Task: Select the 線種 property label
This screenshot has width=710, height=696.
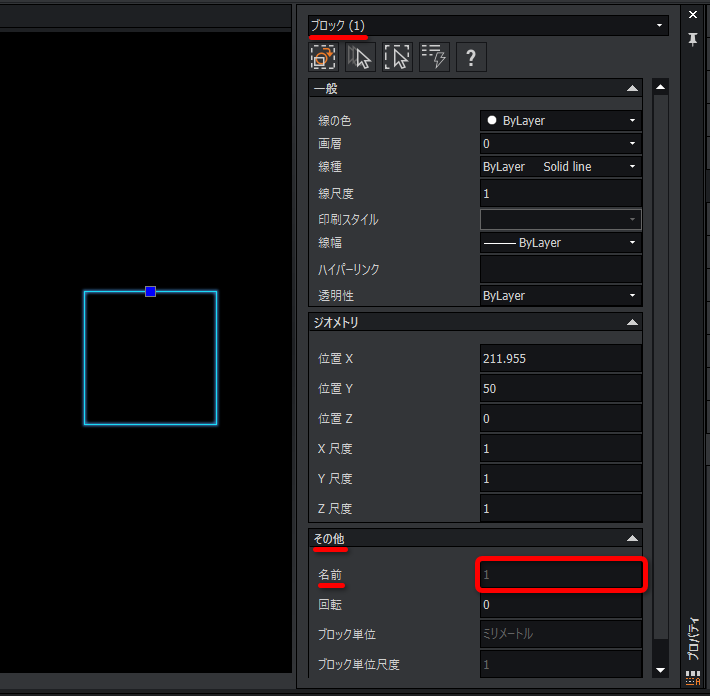Action: point(330,167)
